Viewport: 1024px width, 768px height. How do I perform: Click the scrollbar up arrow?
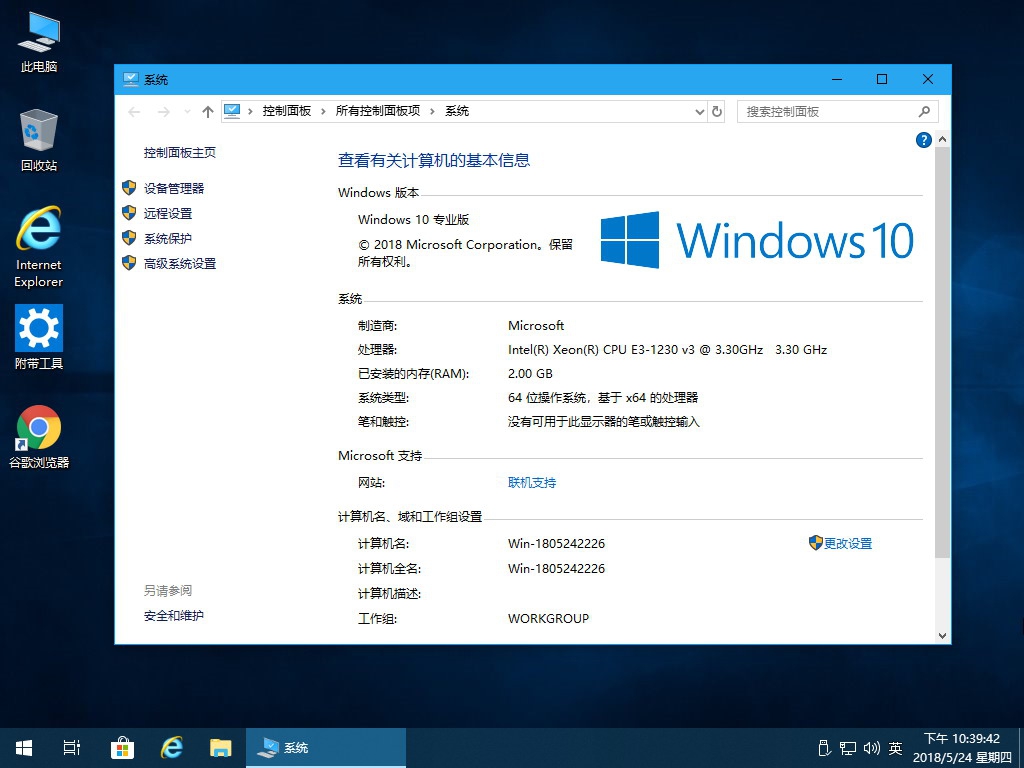point(942,139)
